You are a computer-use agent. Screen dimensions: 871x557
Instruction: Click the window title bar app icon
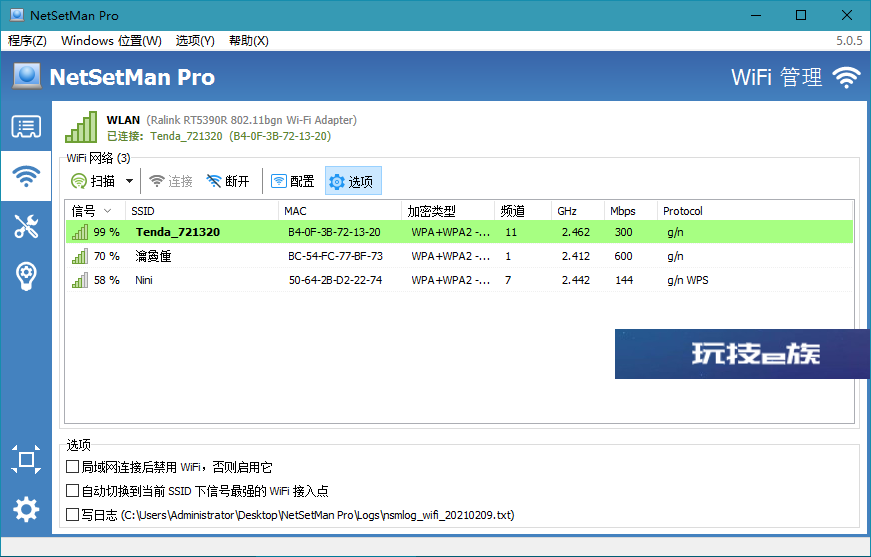[17, 15]
